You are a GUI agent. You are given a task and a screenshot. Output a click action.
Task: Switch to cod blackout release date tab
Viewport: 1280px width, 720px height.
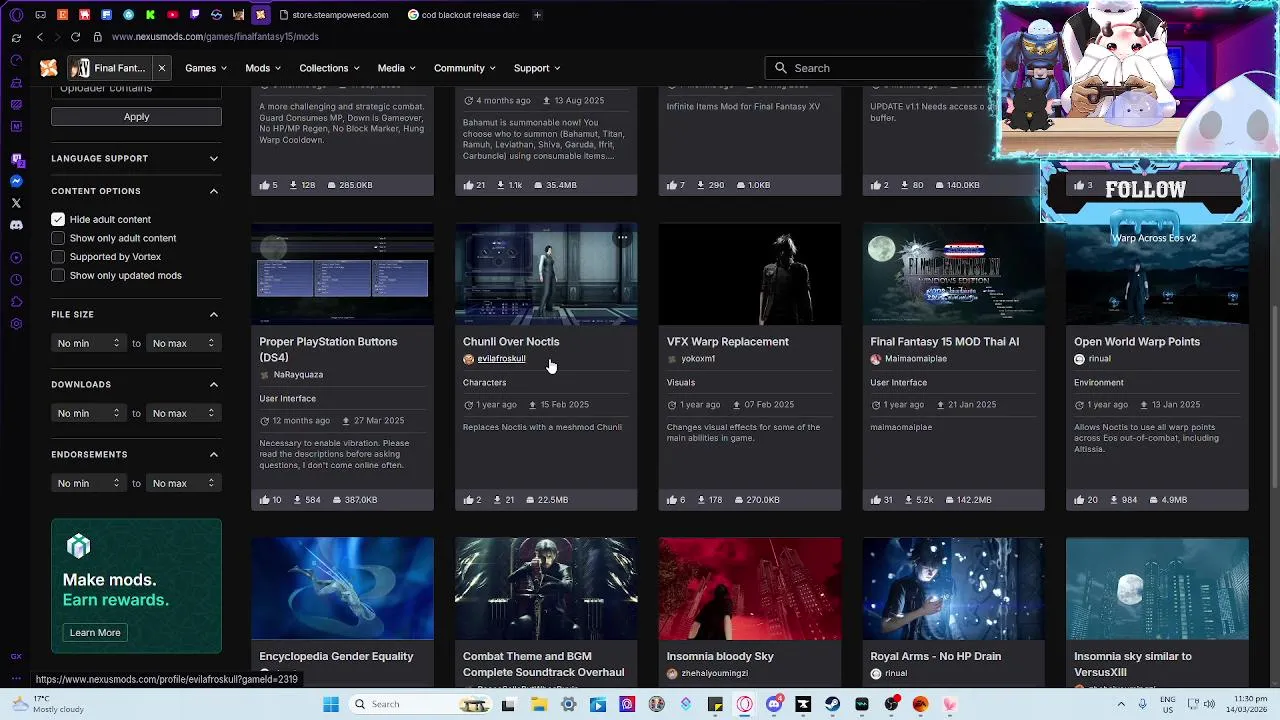[463, 15]
